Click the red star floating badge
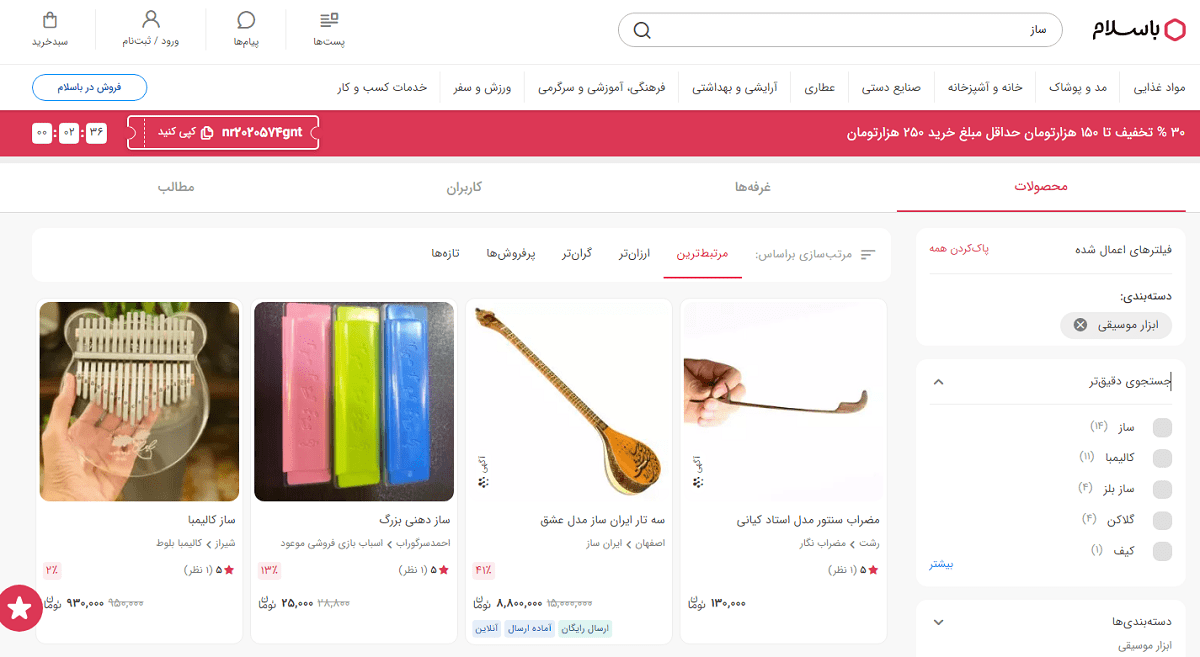 click(x=19, y=606)
